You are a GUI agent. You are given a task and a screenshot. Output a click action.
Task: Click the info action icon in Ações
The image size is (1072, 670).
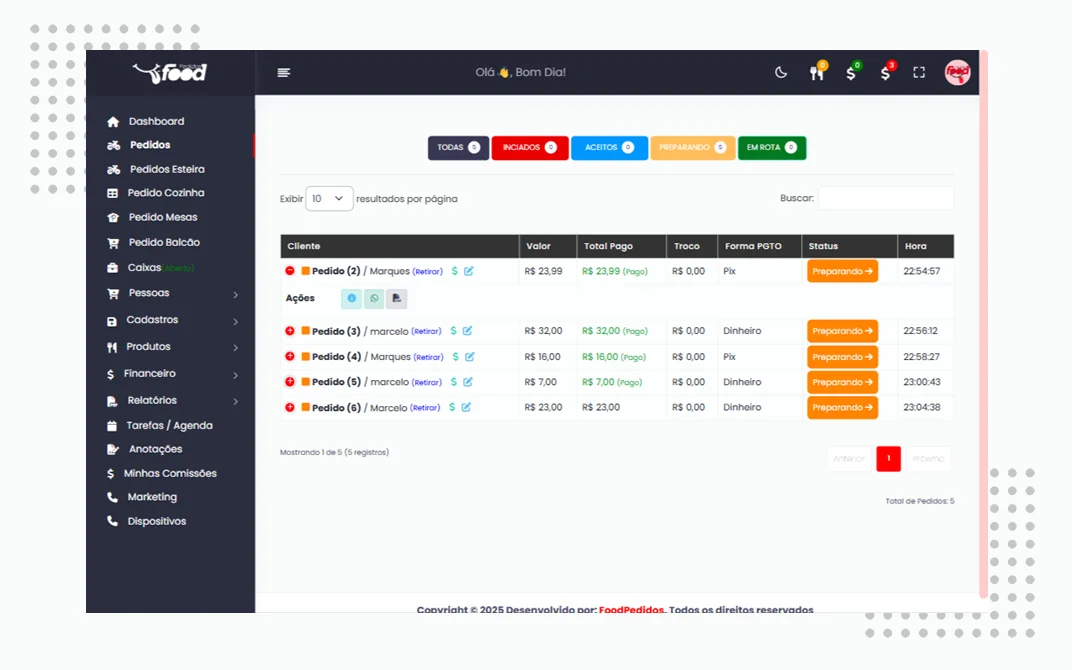coord(351,298)
